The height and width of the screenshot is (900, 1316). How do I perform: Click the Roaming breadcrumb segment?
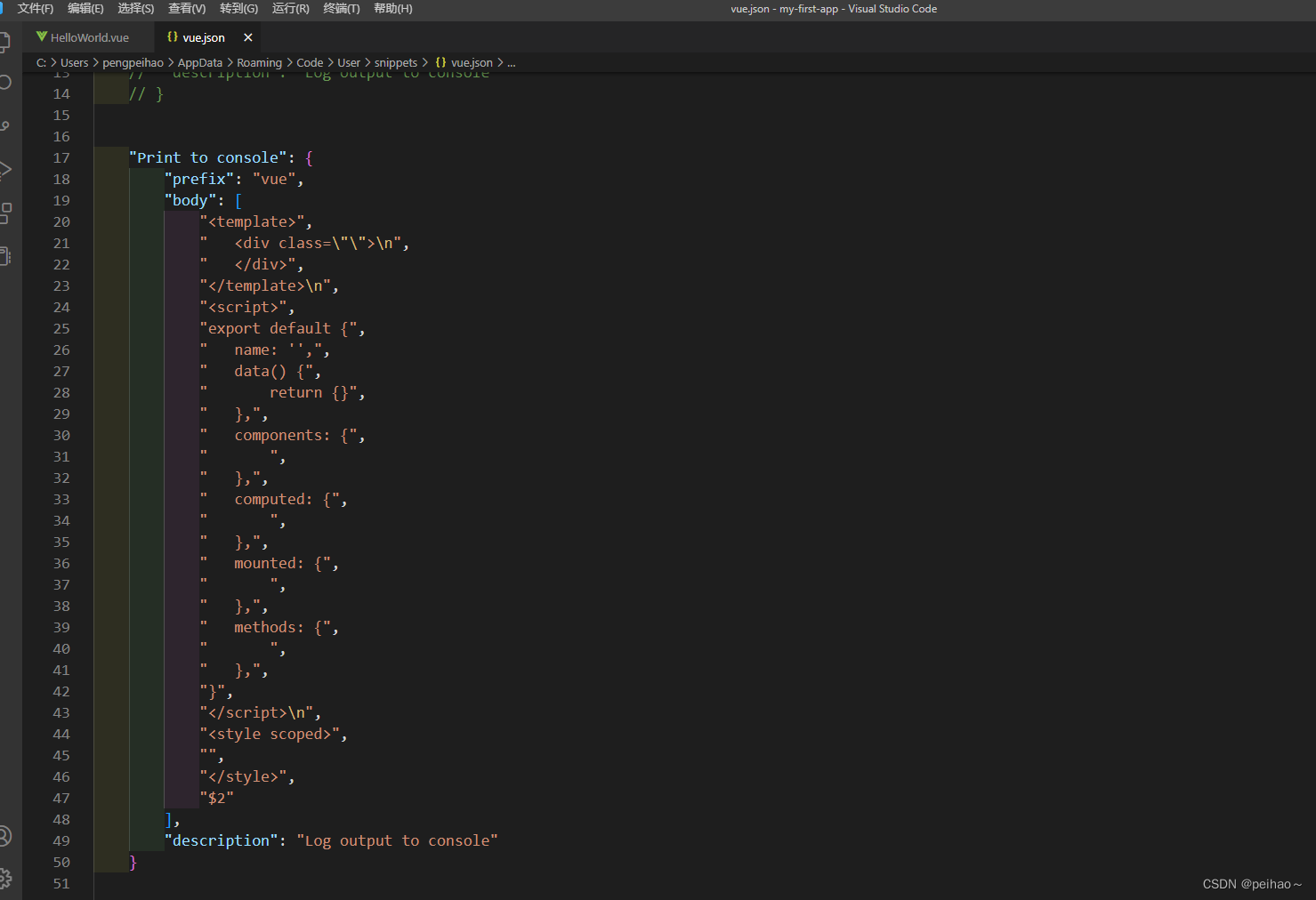click(259, 62)
